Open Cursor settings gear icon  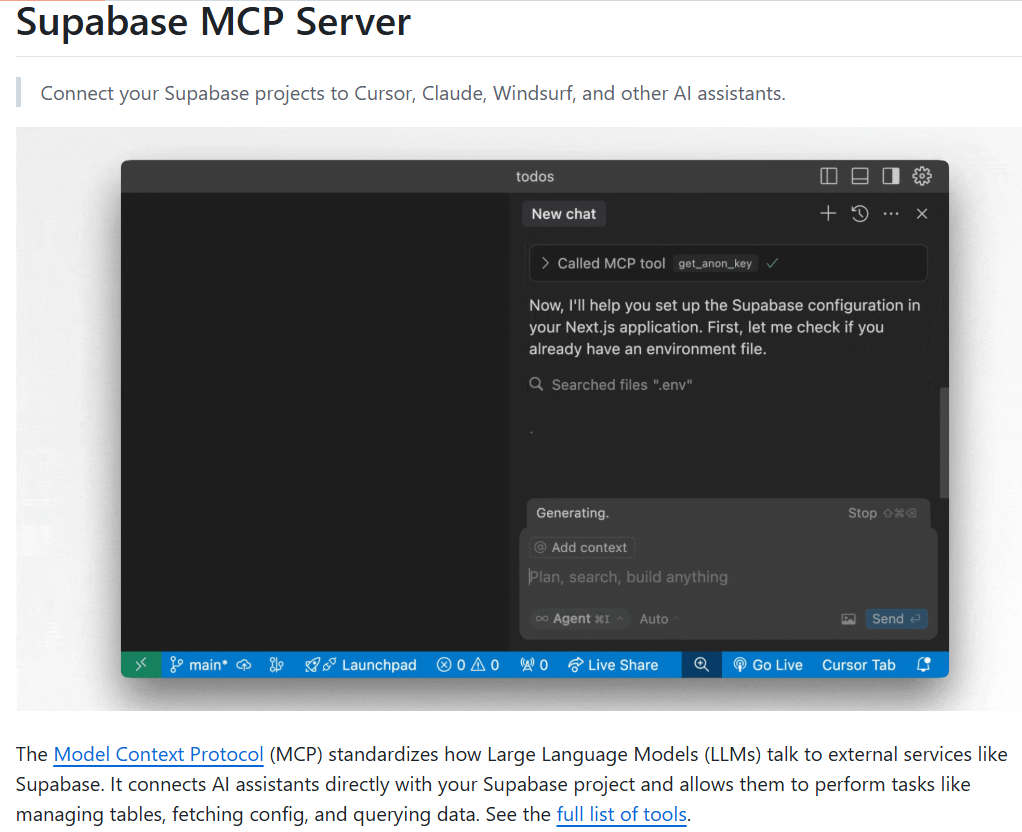(922, 176)
